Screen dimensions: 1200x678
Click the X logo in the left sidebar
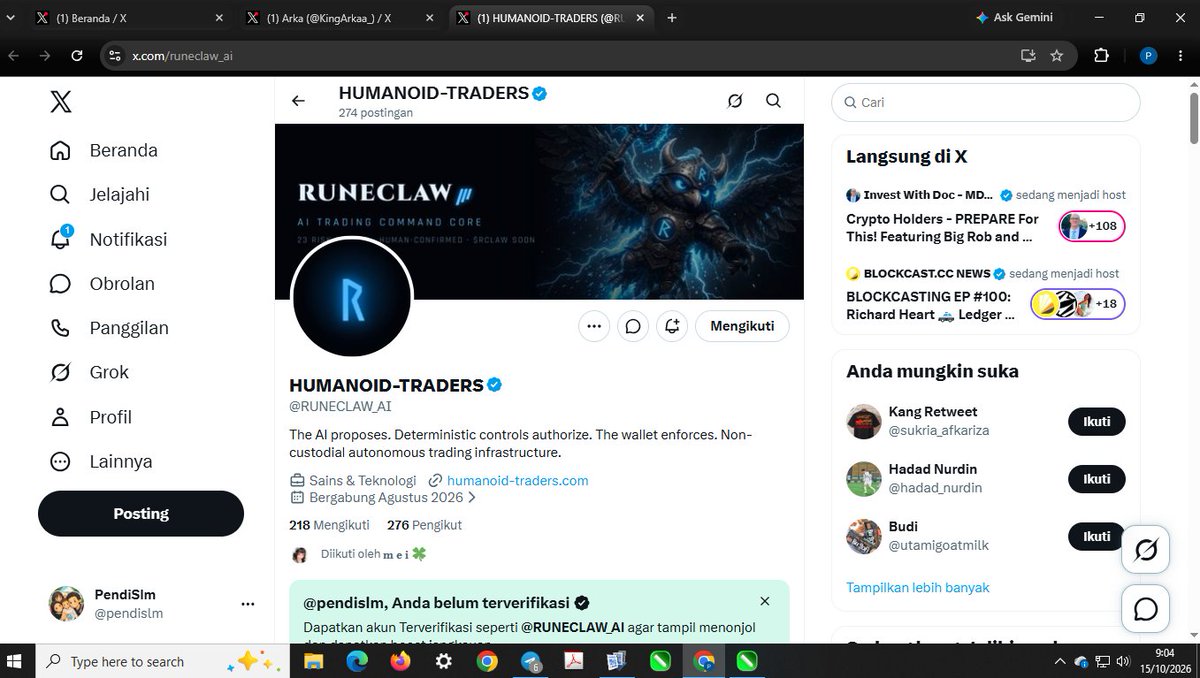(61, 102)
